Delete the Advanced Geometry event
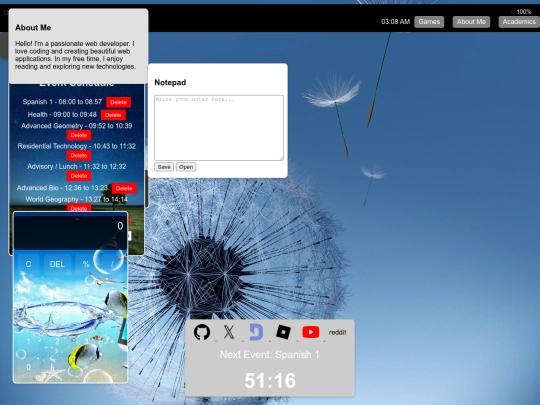Screen dimensions: 540x405 [x=79, y=135]
